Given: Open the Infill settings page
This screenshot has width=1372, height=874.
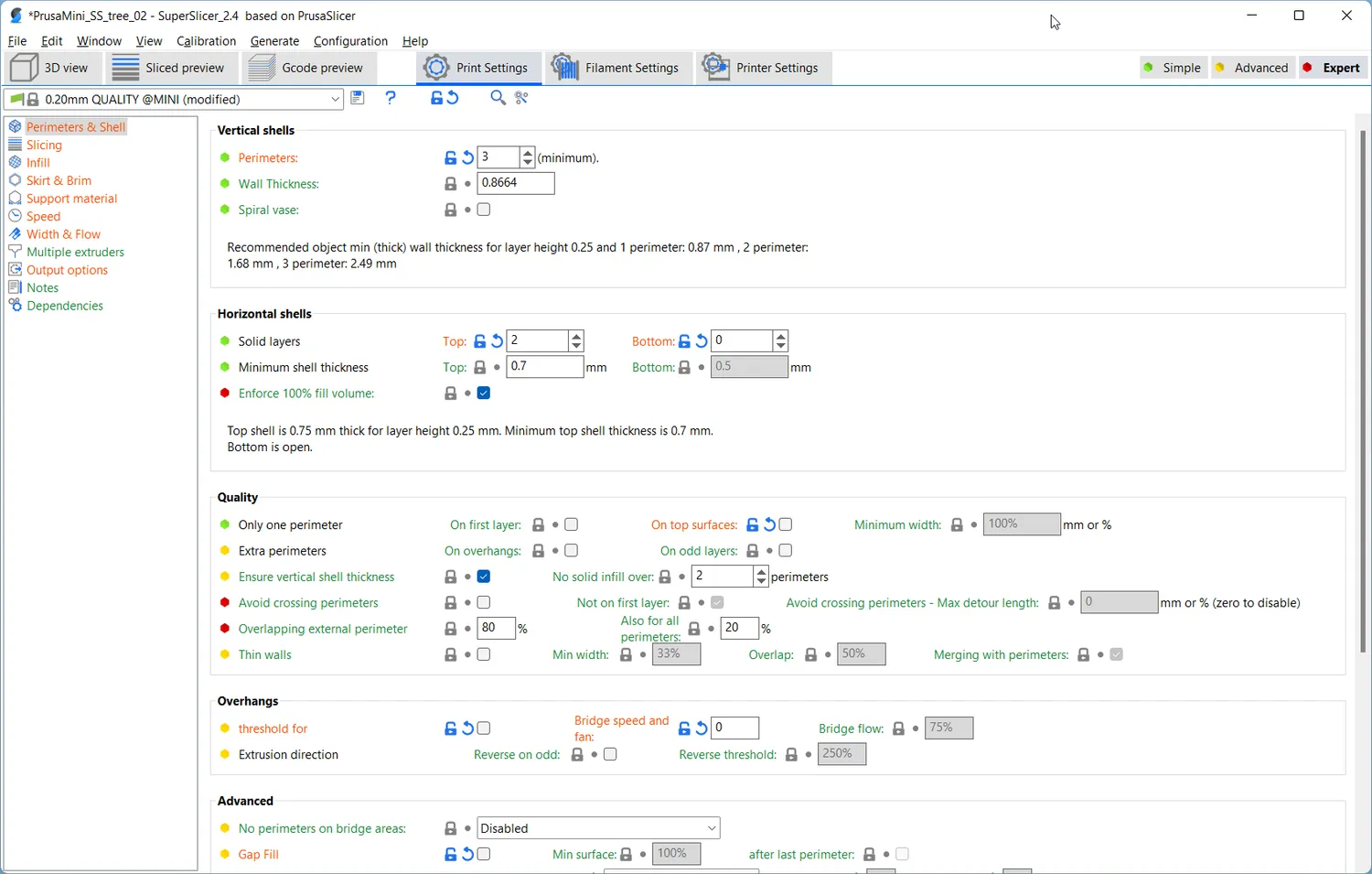Looking at the screenshot, I should [38, 162].
